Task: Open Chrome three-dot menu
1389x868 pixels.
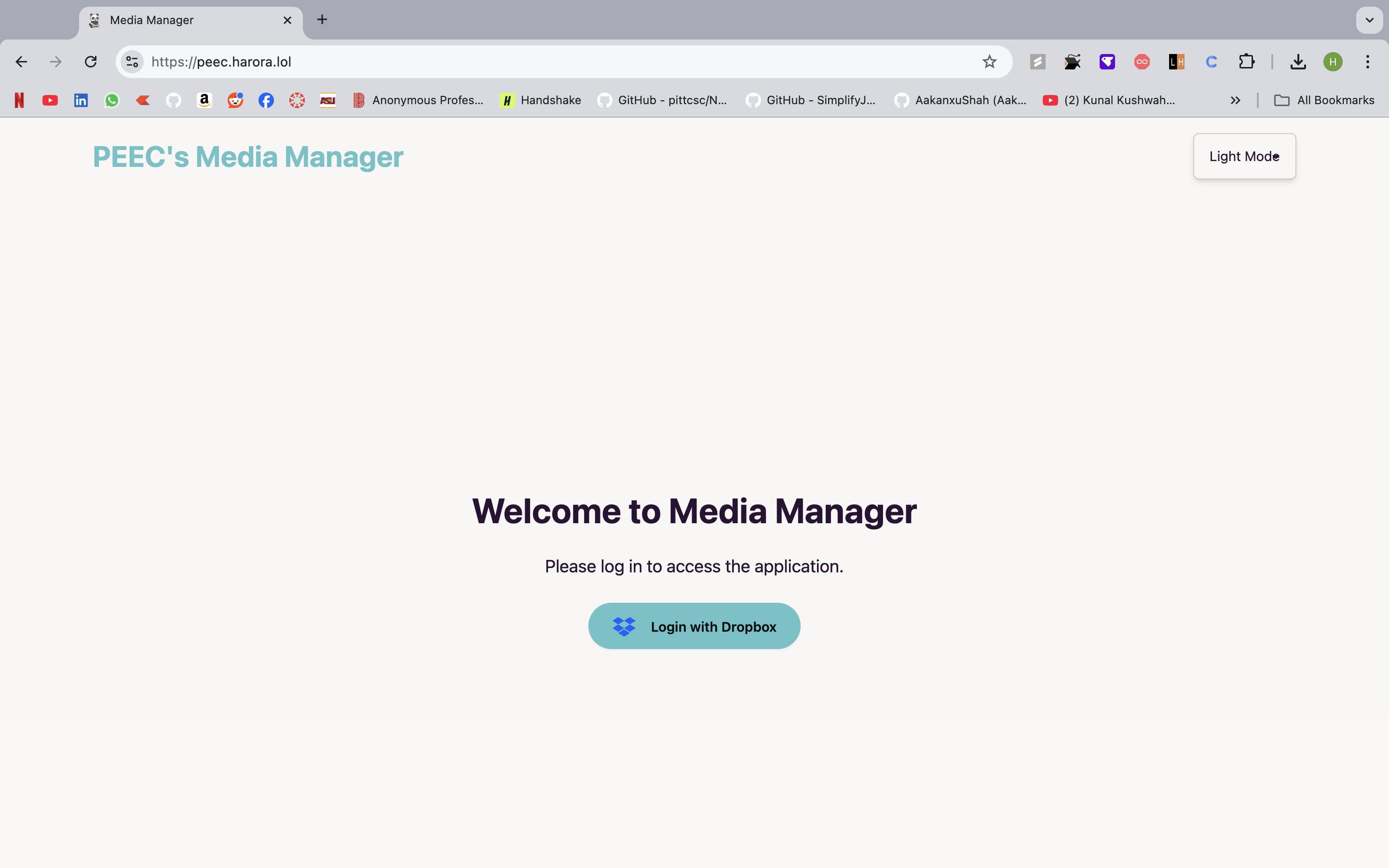Action: [x=1367, y=61]
